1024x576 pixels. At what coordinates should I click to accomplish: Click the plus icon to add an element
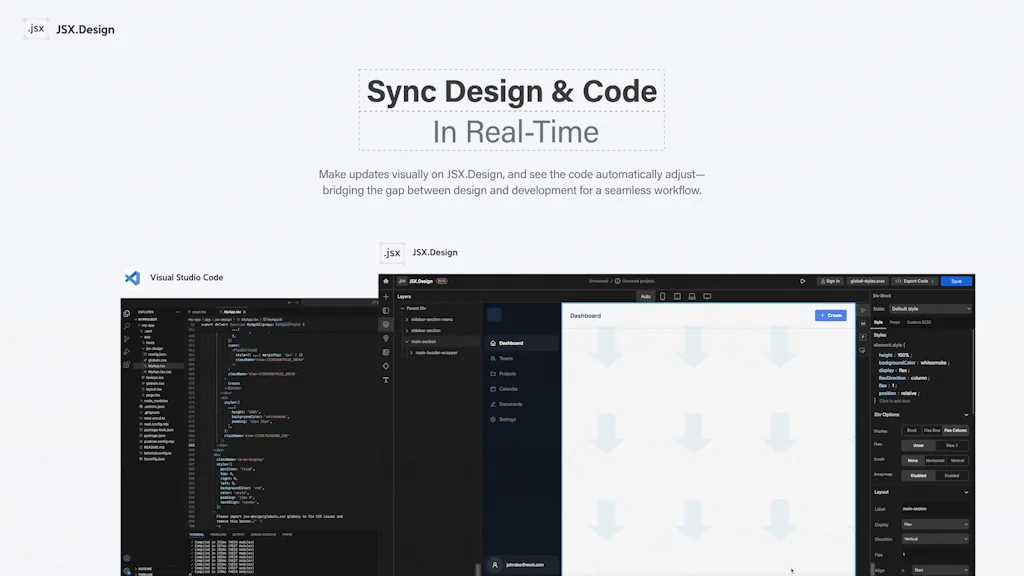[x=386, y=297]
